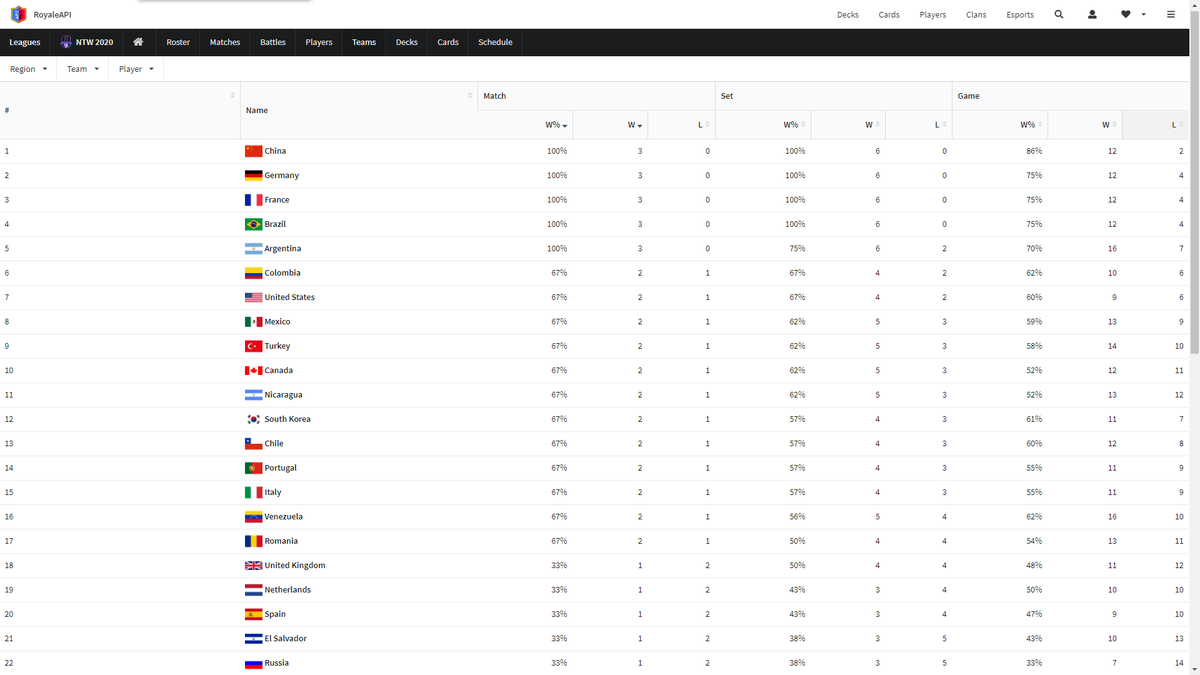Image resolution: width=1200 pixels, height=675 pixels.
Task: Open the hamburger menu icon
Action: click(1171, 15)
